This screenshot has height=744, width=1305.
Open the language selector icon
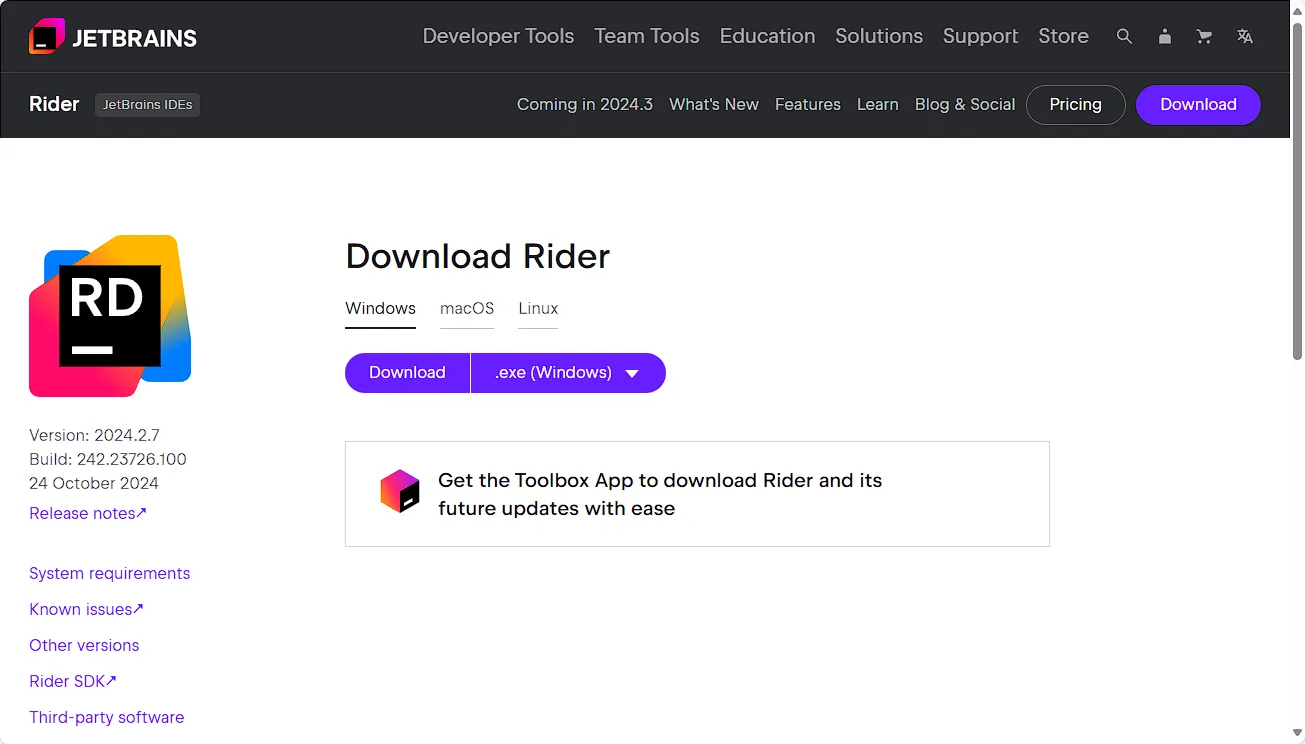[1244, 36]
